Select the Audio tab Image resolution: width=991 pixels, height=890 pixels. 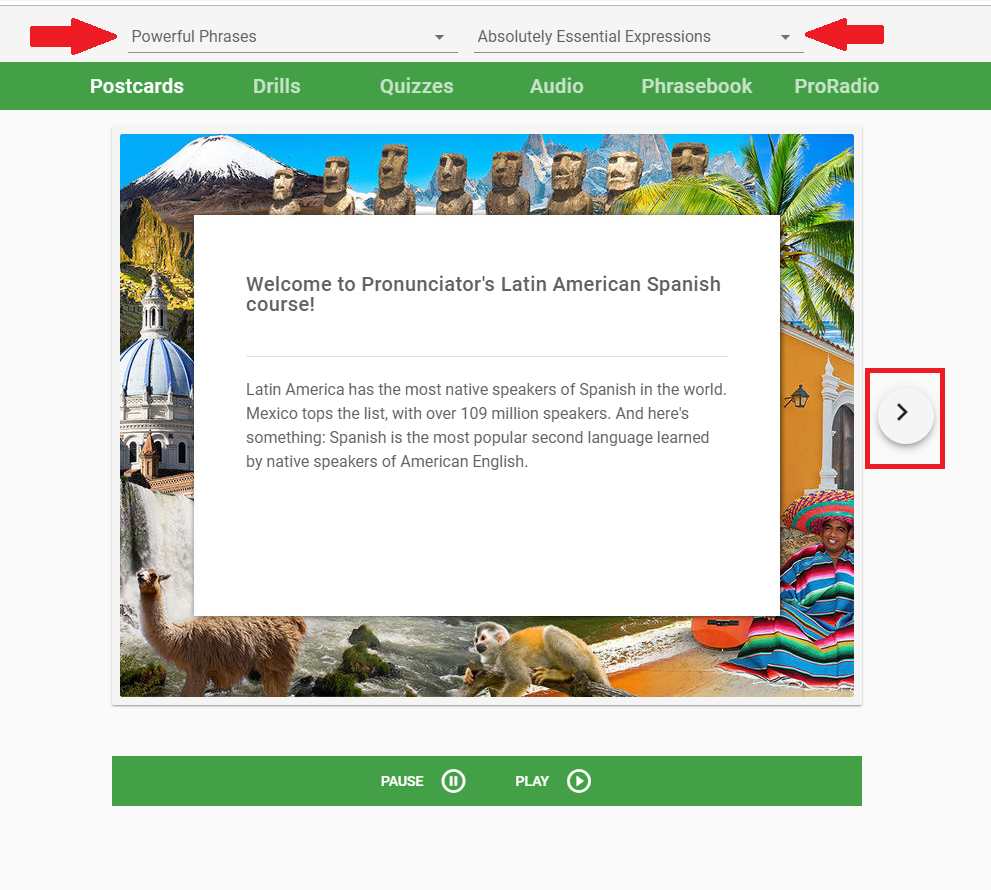(x=557, y=86)
